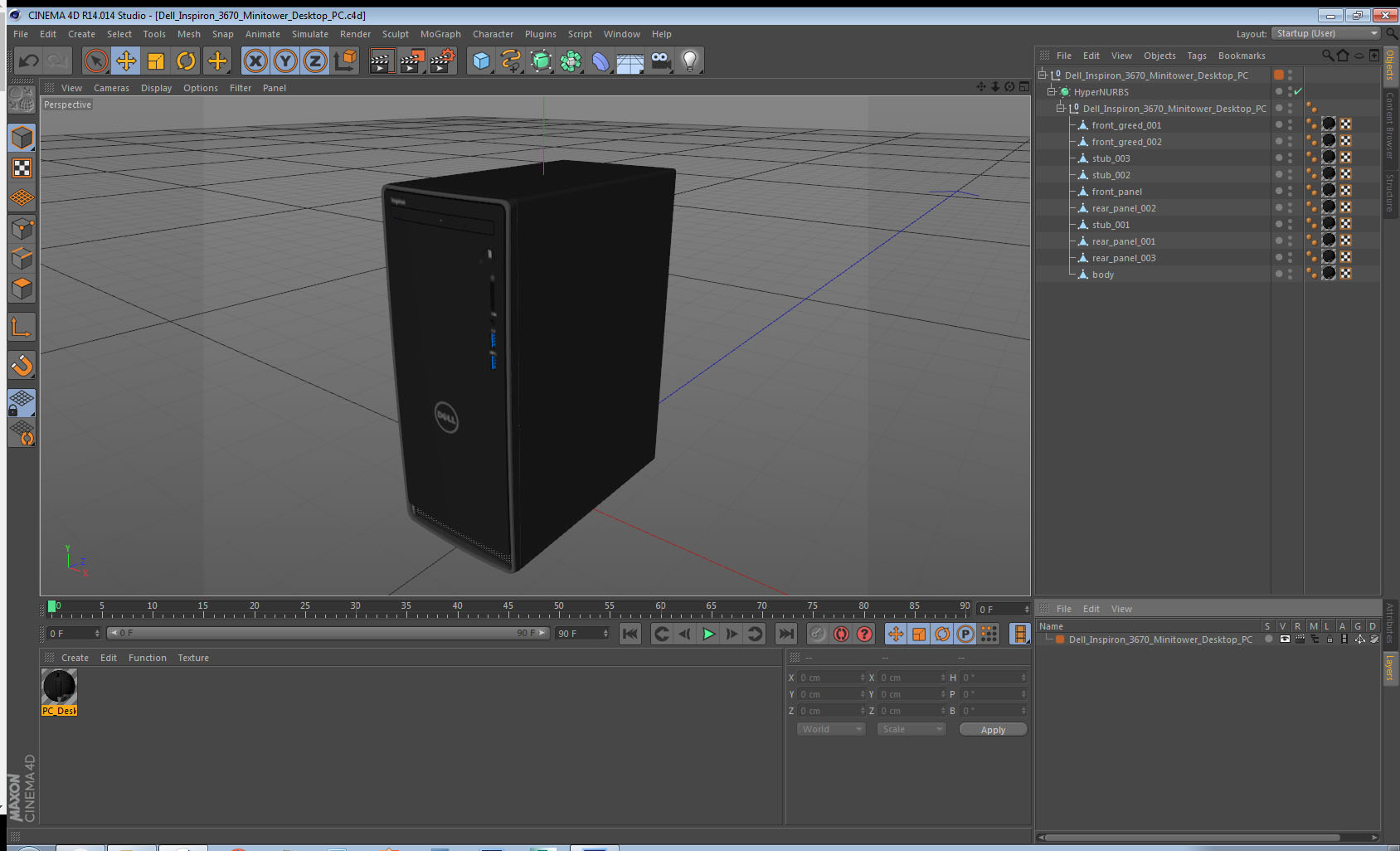The width and height of the screenshot is (1400, 851).
Task: Add a Cube primitive object
Action: [481, 61]
